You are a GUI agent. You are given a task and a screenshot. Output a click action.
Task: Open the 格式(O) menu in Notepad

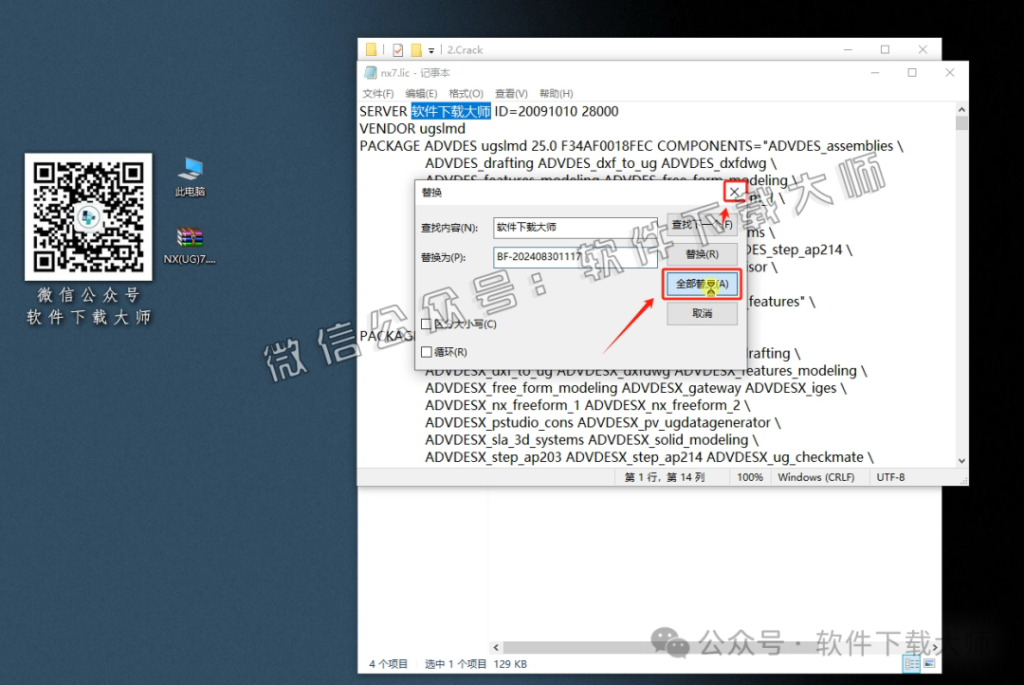click(466, 94)
